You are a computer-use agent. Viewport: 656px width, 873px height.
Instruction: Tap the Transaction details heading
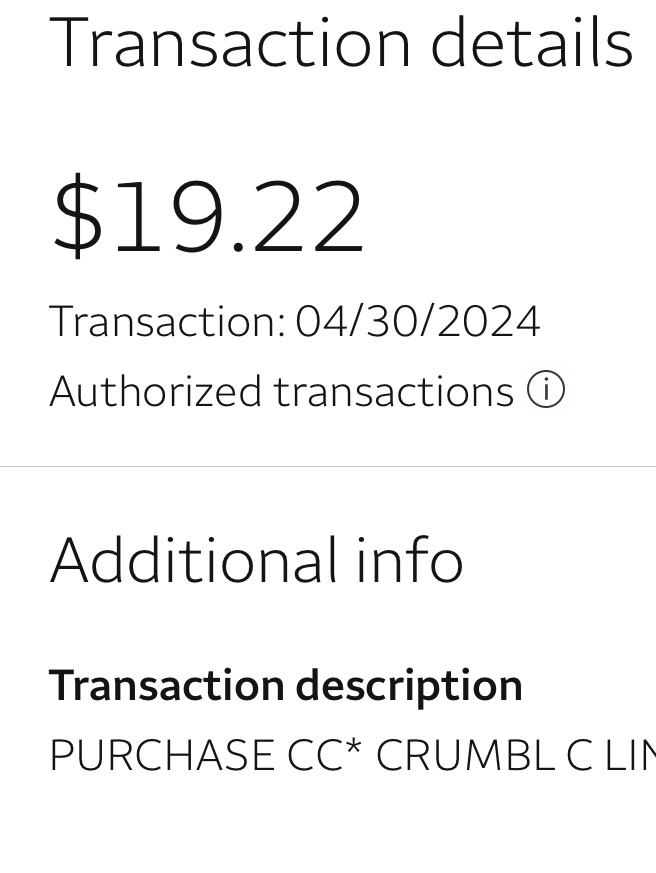pos(340,42)
